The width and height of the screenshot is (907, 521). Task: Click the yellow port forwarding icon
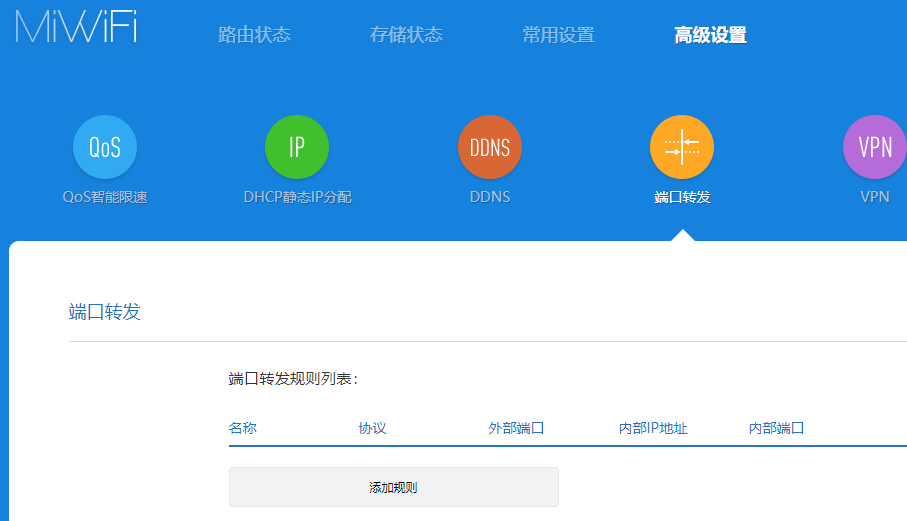(682, 147)
